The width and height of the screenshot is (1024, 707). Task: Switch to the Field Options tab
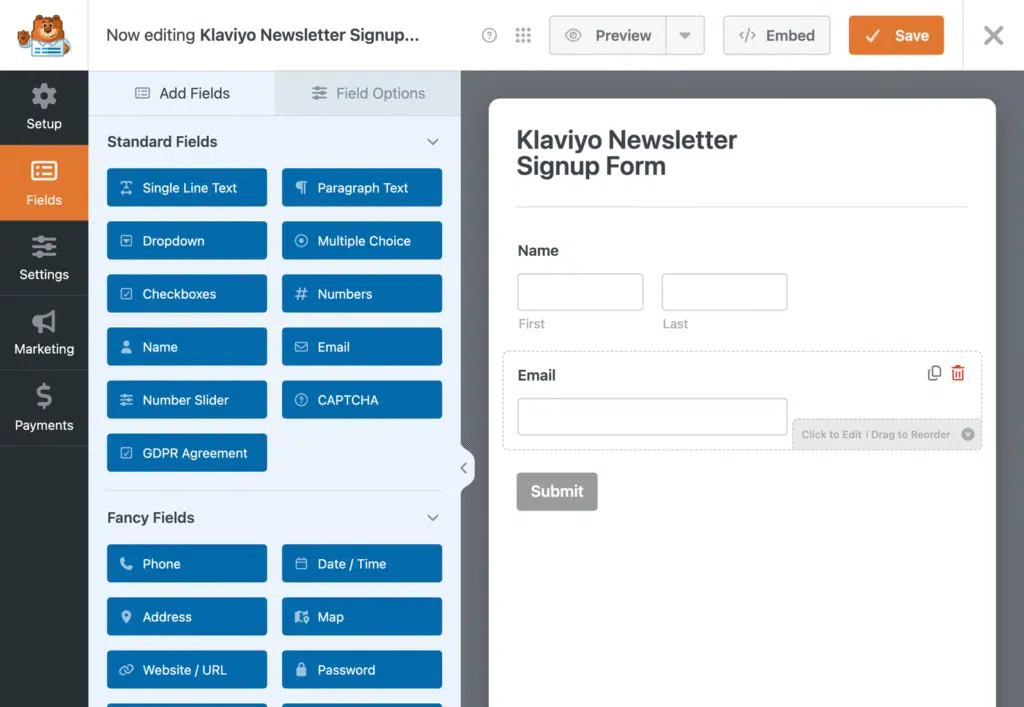(x=368, y=93)
